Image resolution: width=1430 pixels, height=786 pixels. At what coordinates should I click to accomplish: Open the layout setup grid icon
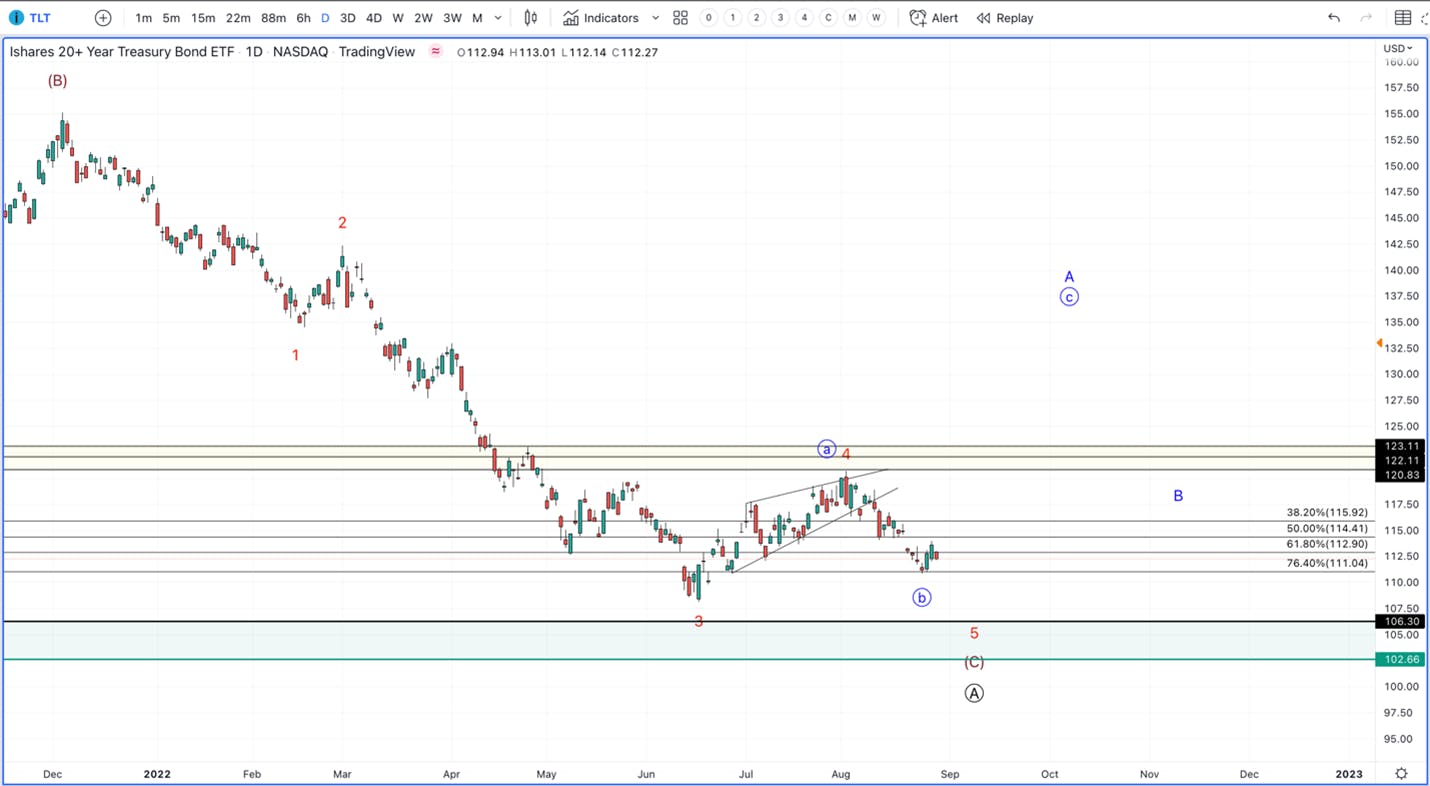[1403, 18]
